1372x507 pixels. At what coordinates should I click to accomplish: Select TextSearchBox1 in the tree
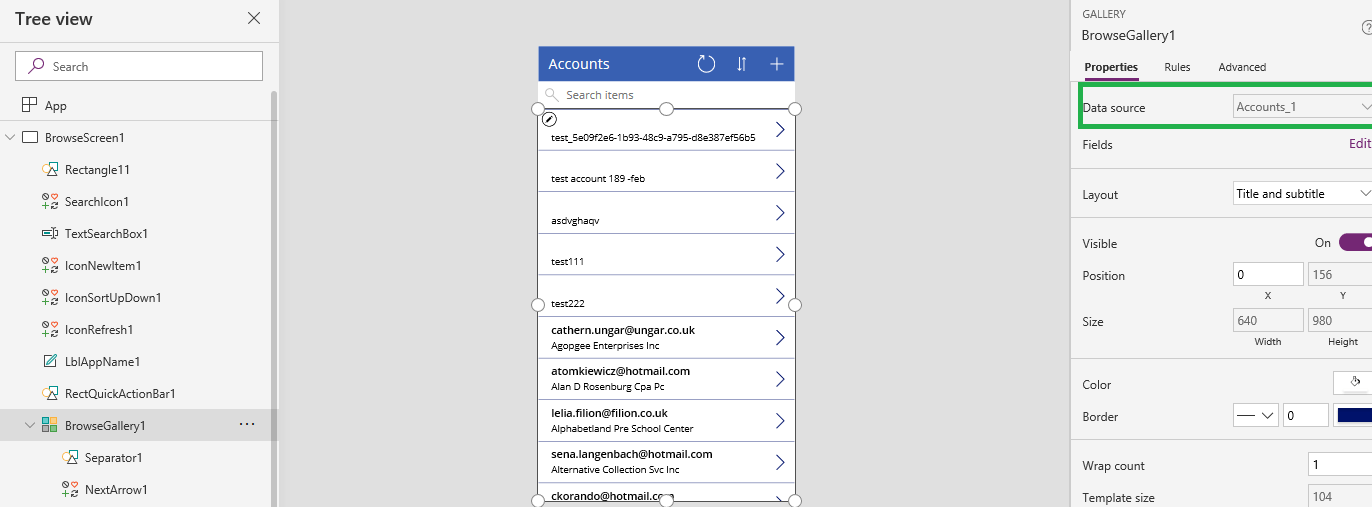tap(106, 233)
